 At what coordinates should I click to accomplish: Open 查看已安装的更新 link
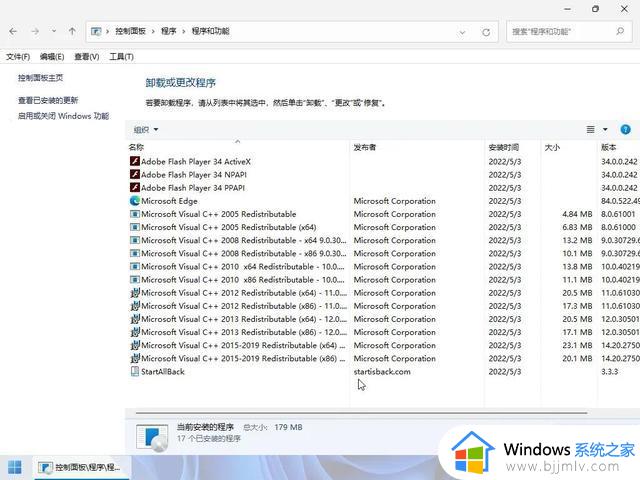[48, 100]
